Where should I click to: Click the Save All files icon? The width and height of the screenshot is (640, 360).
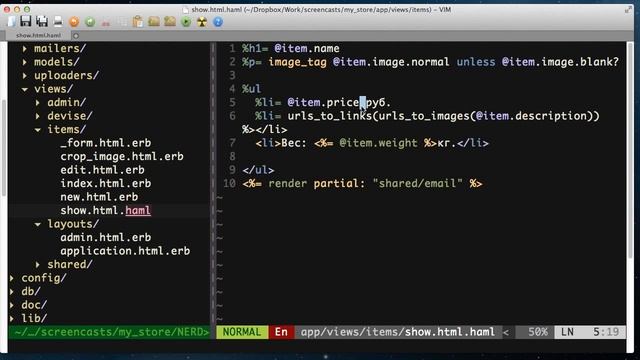(x=42, y=22)
